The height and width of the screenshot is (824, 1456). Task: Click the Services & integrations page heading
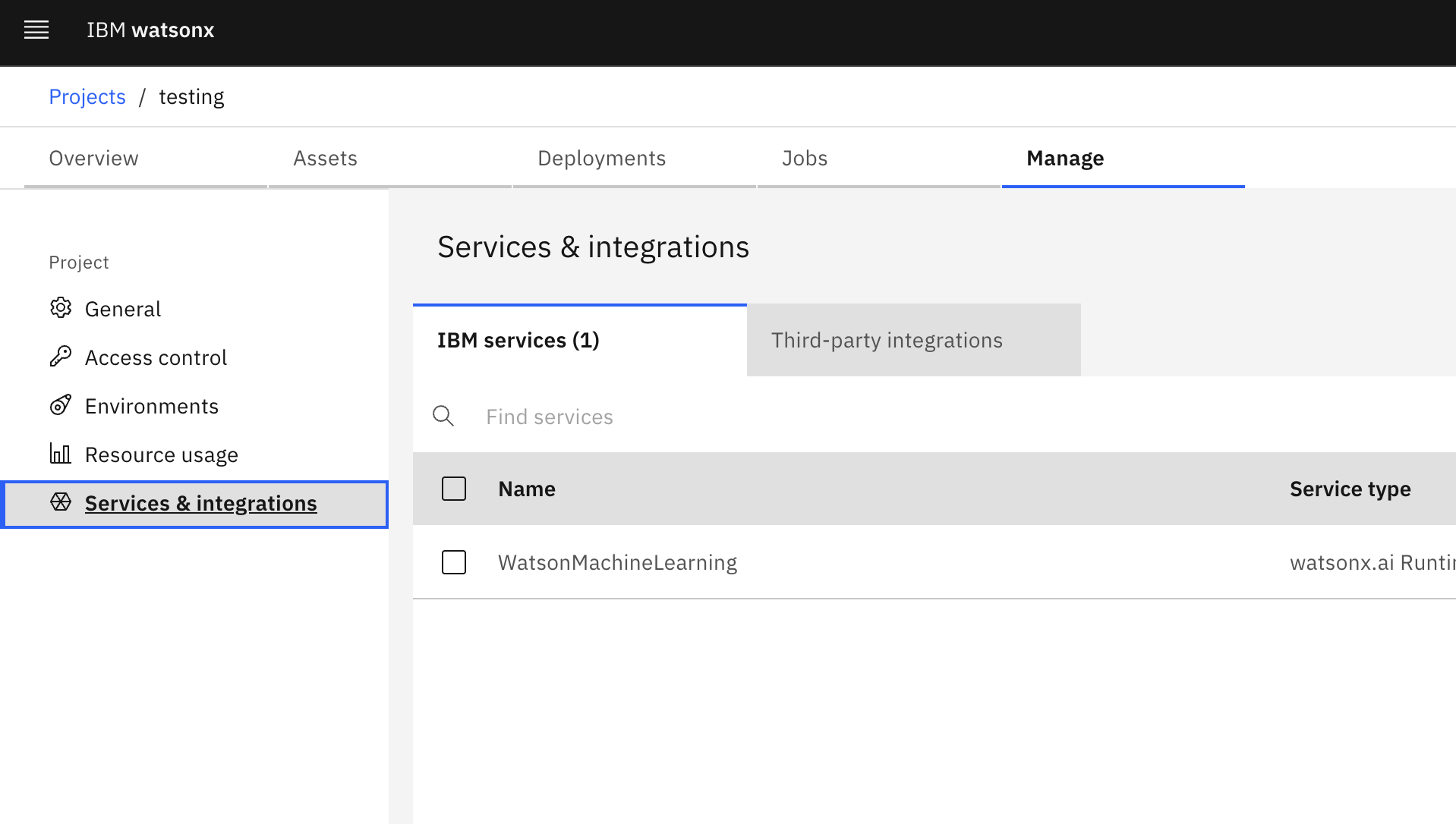pos(594,247)
